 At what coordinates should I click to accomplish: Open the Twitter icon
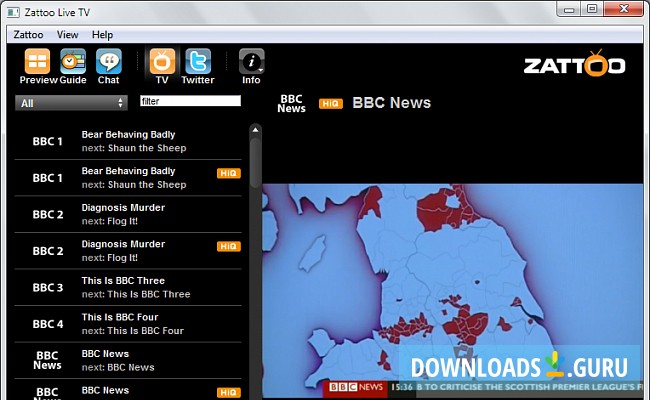(x=198, y=63)
